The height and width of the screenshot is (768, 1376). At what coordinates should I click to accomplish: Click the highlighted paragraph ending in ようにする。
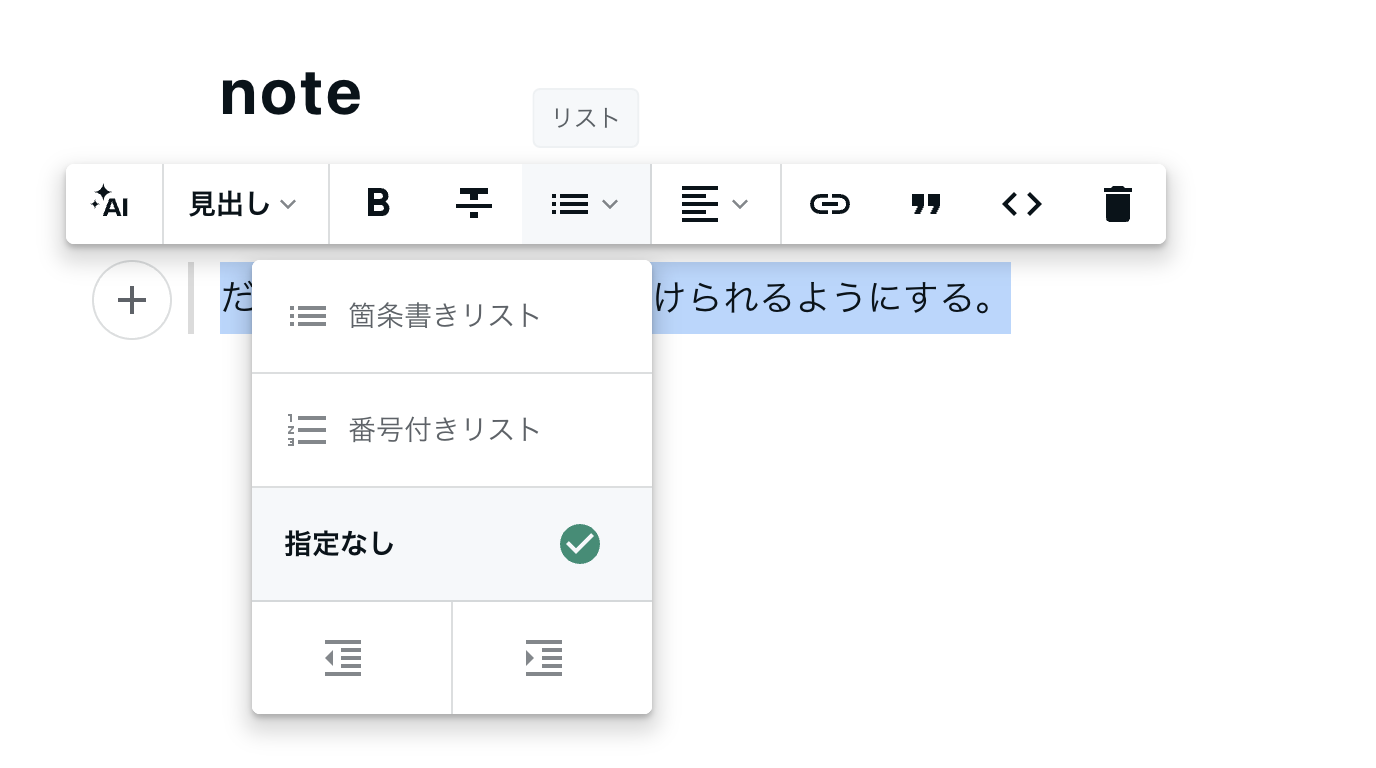(x=830, y=298)
